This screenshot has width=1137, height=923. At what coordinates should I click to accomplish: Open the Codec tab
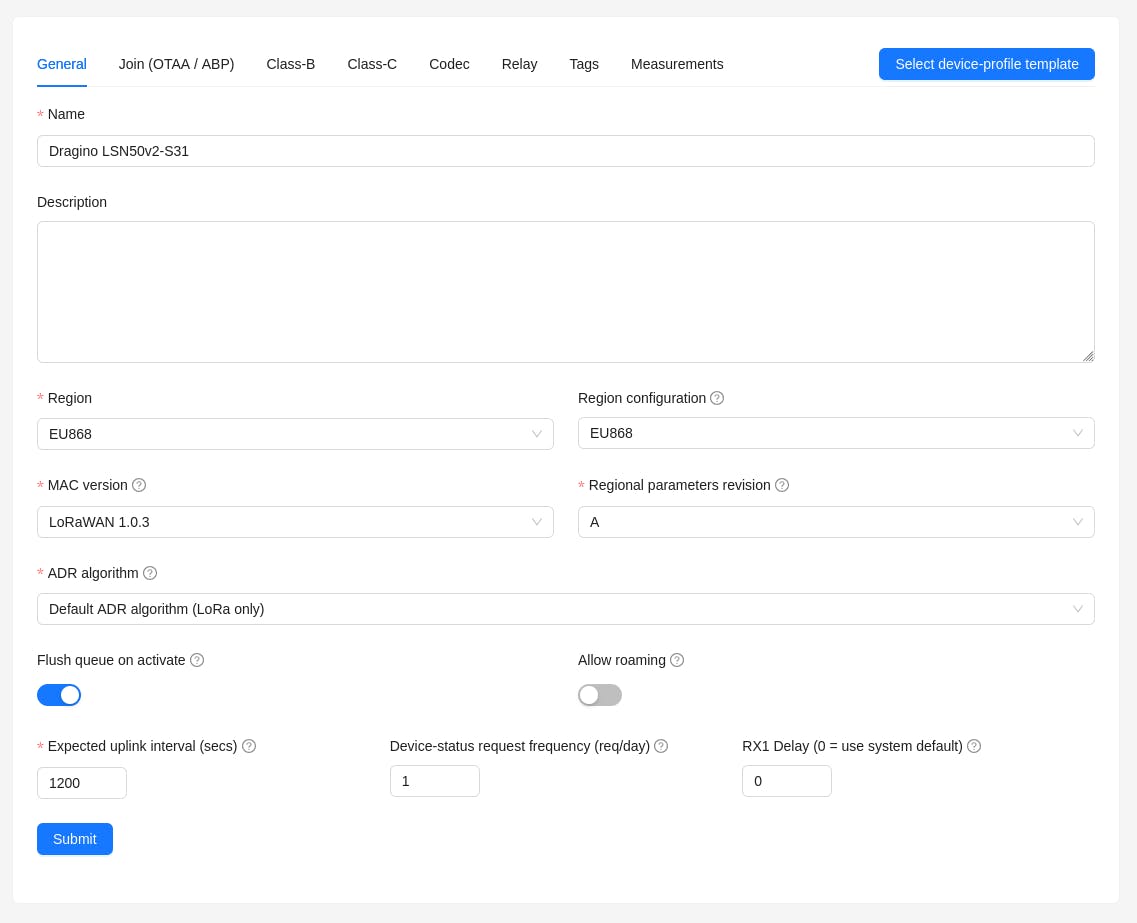[449, 64]
